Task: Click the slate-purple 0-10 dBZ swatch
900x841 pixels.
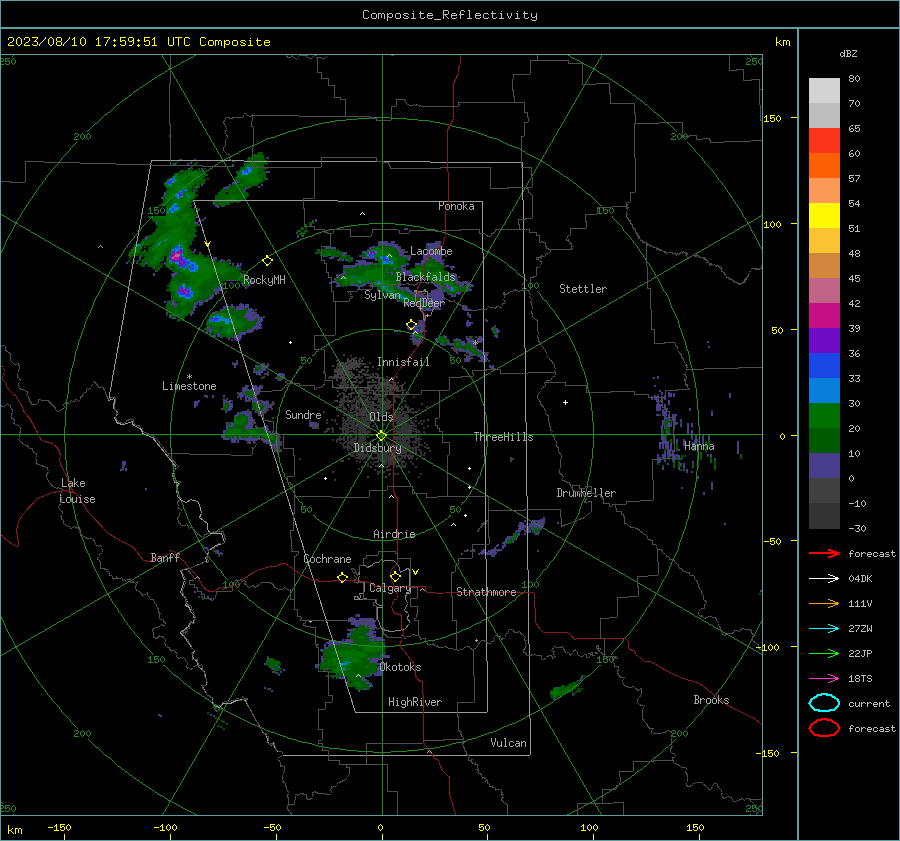Action: 824,466
